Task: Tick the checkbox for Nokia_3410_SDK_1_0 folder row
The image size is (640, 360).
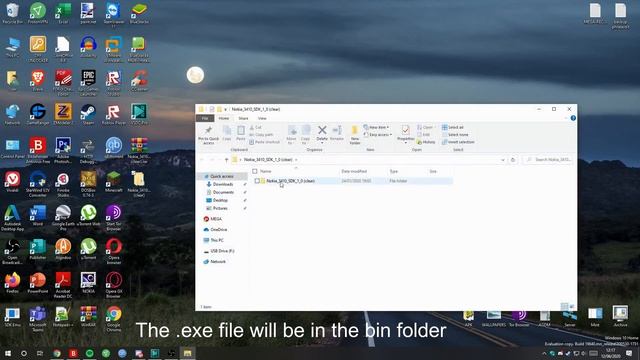Action: [257, 181]
